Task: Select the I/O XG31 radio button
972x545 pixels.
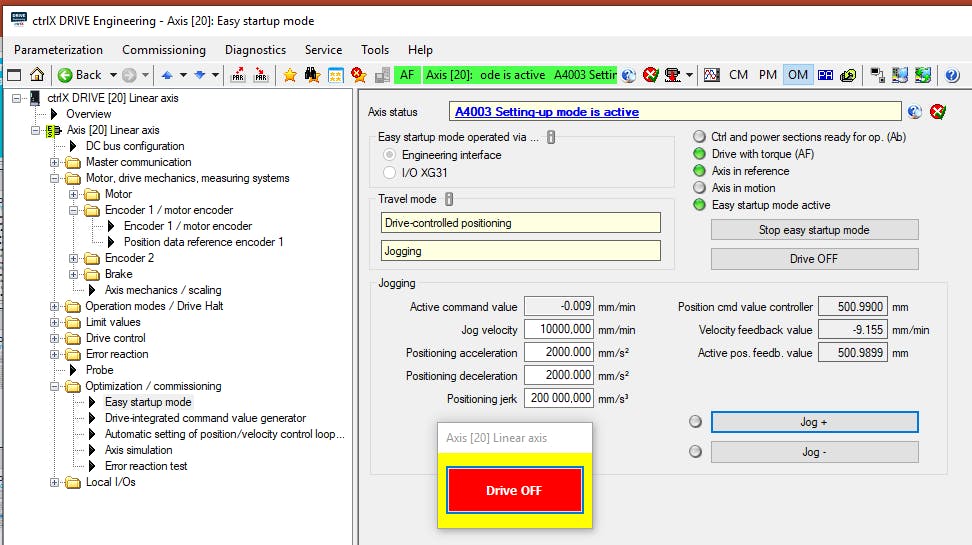Action: tap(389, 172)
